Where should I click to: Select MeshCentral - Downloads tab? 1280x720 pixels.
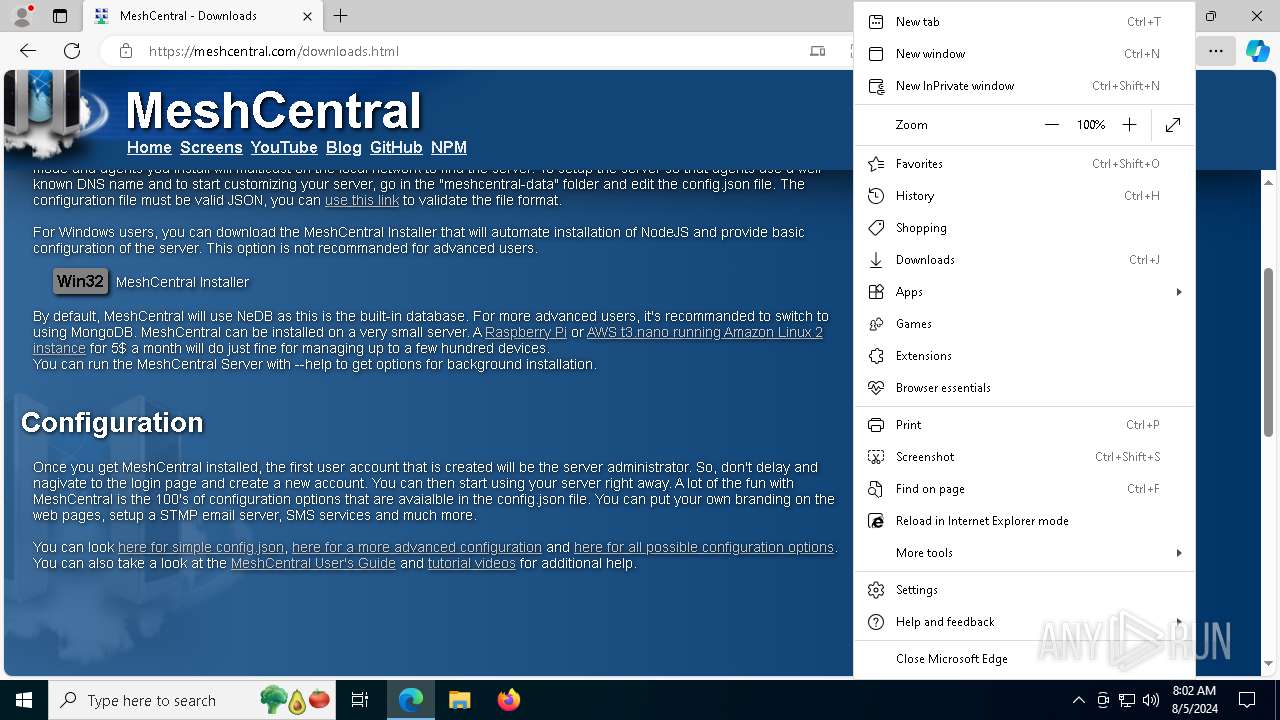[202, 16]
